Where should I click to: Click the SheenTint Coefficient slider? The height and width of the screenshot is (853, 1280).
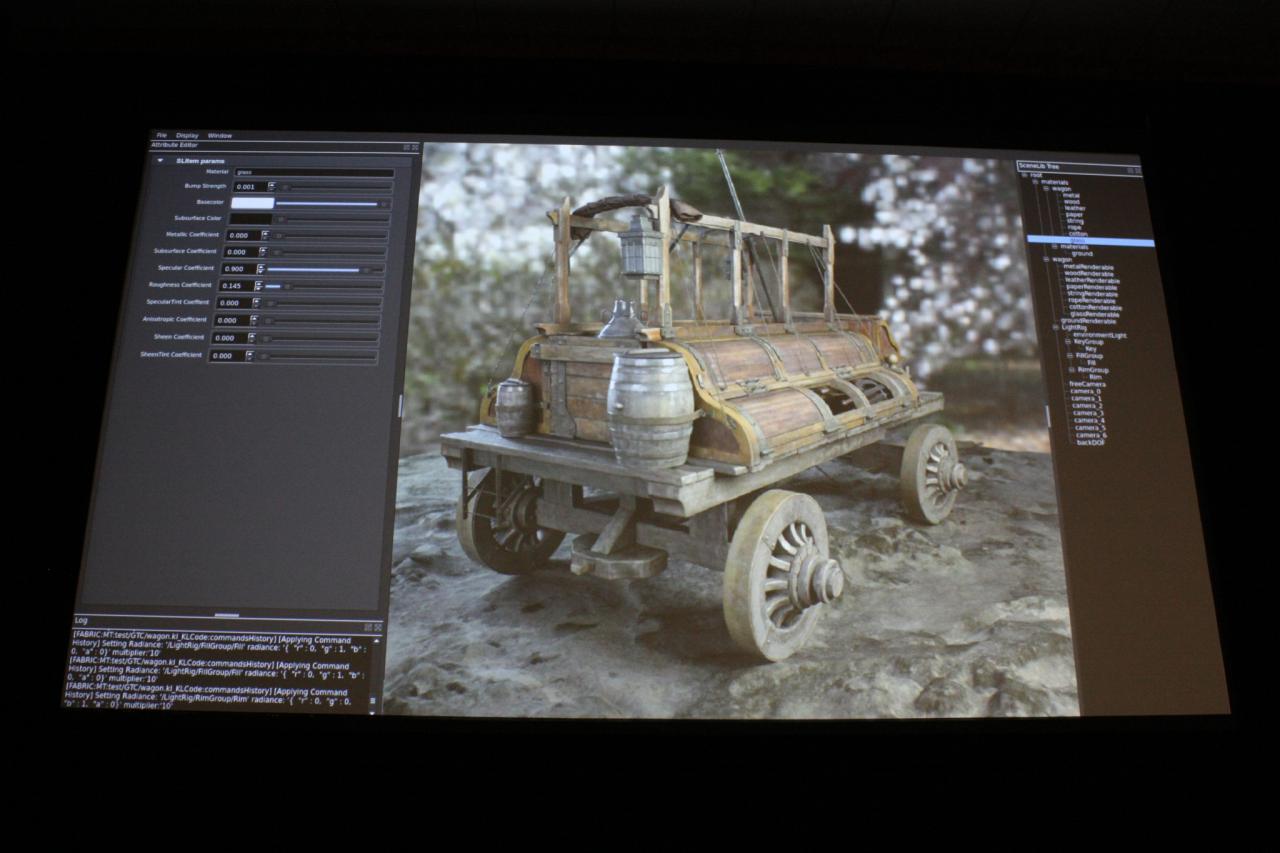tap(315, 356)
